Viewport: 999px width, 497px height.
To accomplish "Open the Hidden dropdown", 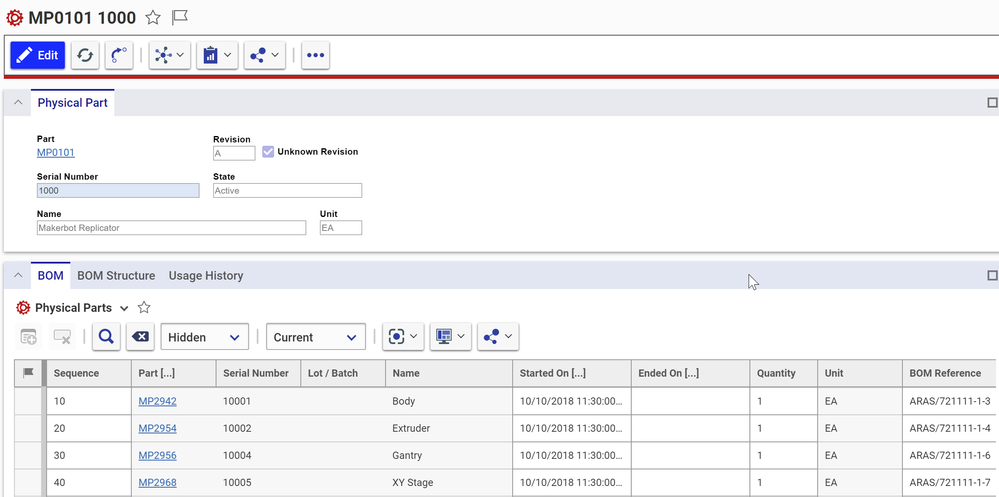I will click(204, 338).
